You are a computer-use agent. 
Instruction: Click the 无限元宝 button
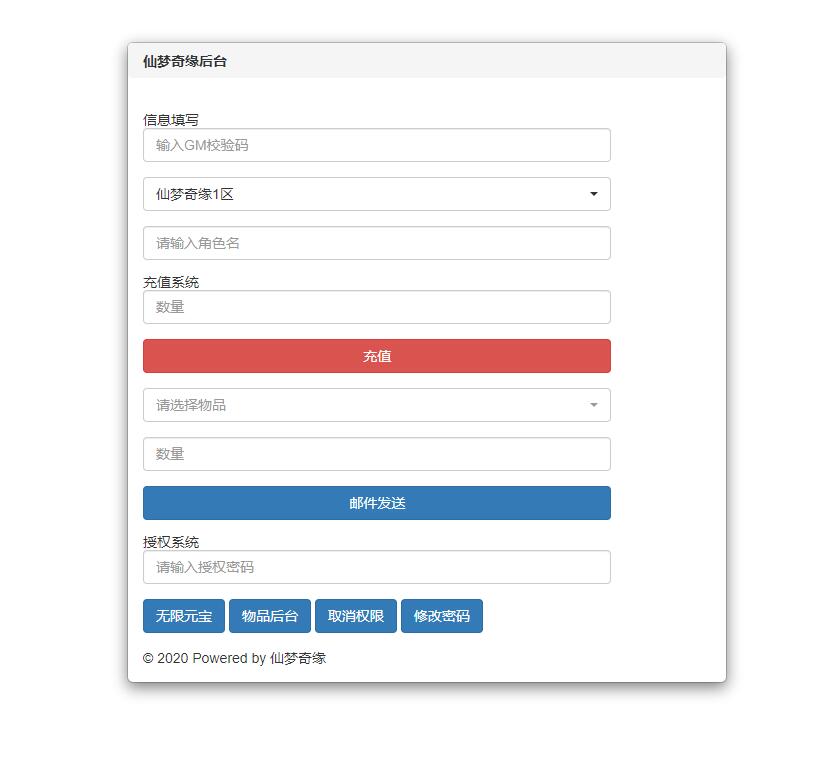coord(184,616)
